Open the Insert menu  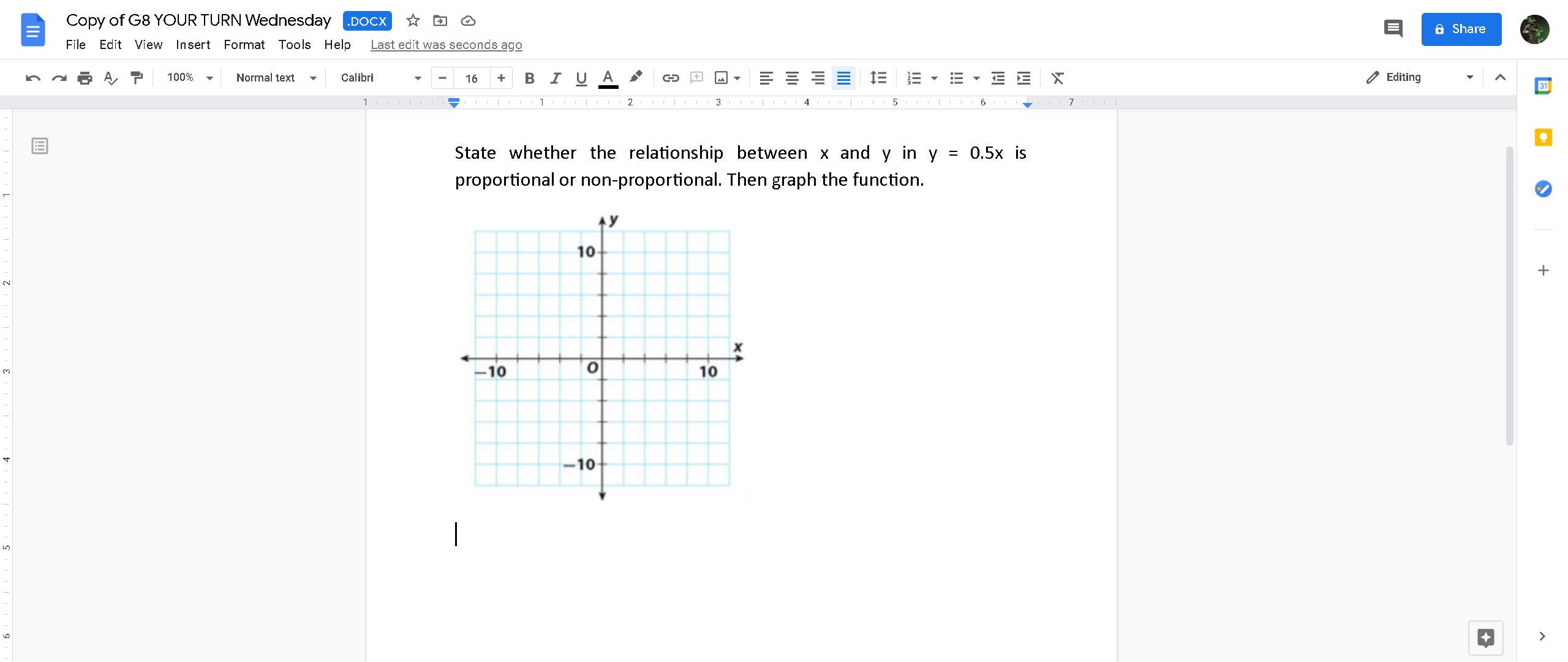coord(192,45)
